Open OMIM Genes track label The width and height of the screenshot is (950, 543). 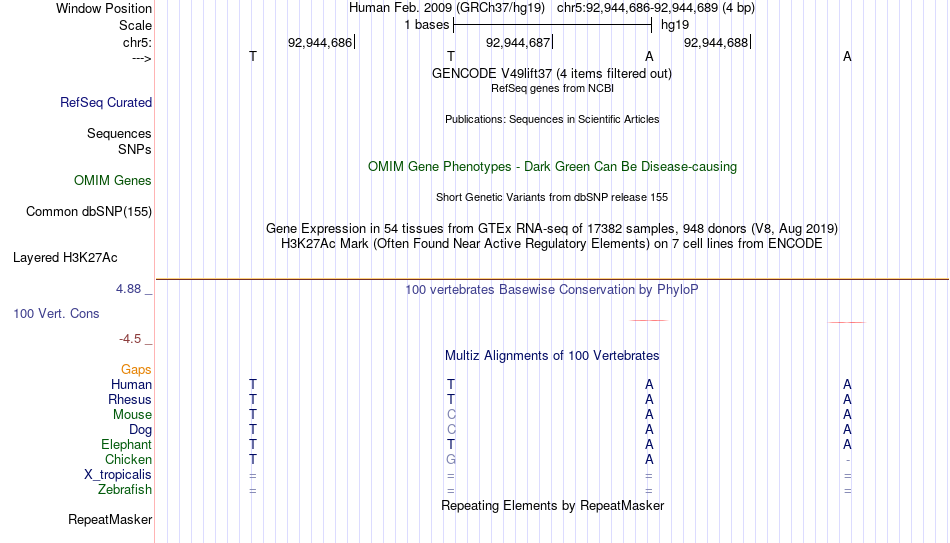click(x=113, y=181)
